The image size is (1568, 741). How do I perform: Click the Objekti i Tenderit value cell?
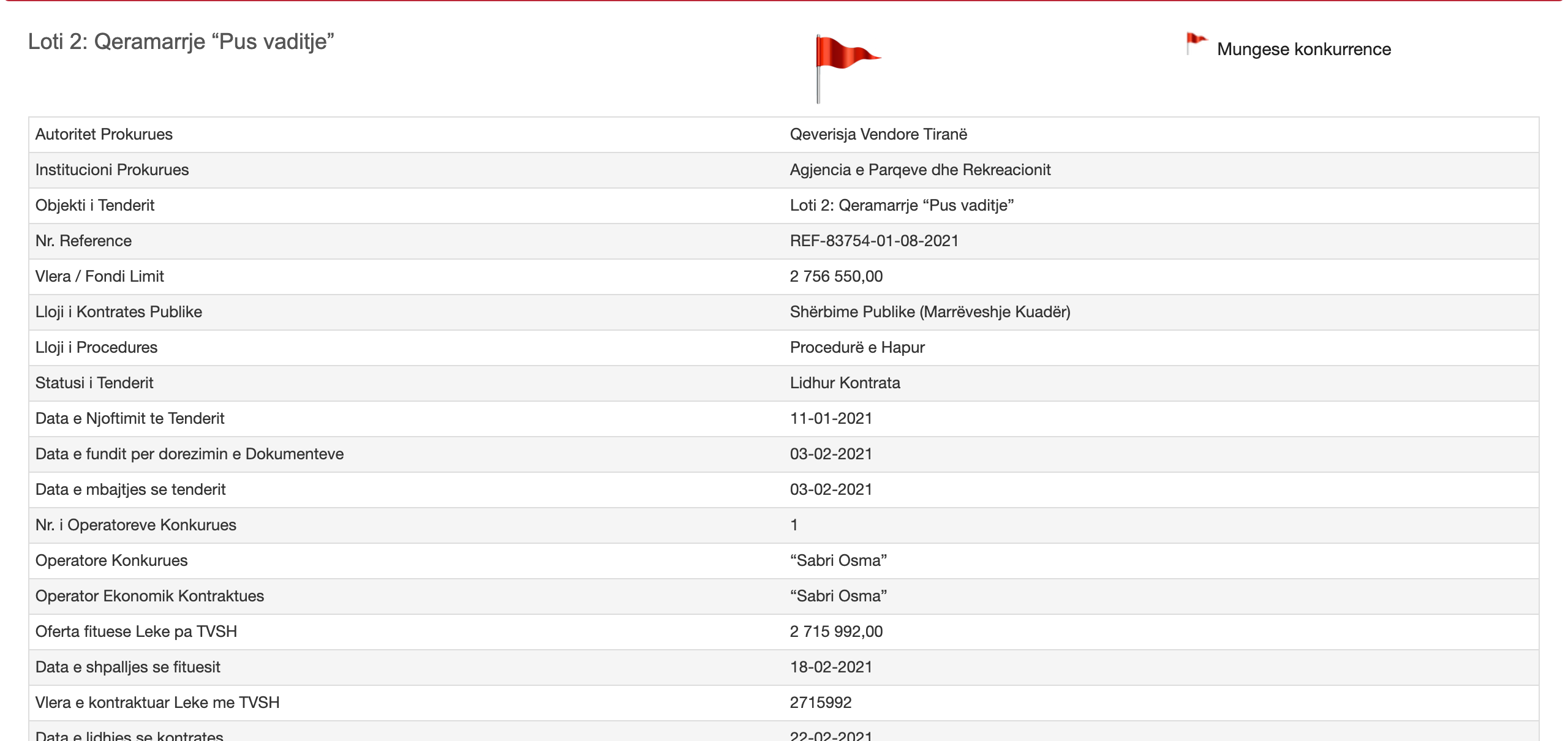pos(901,206)
